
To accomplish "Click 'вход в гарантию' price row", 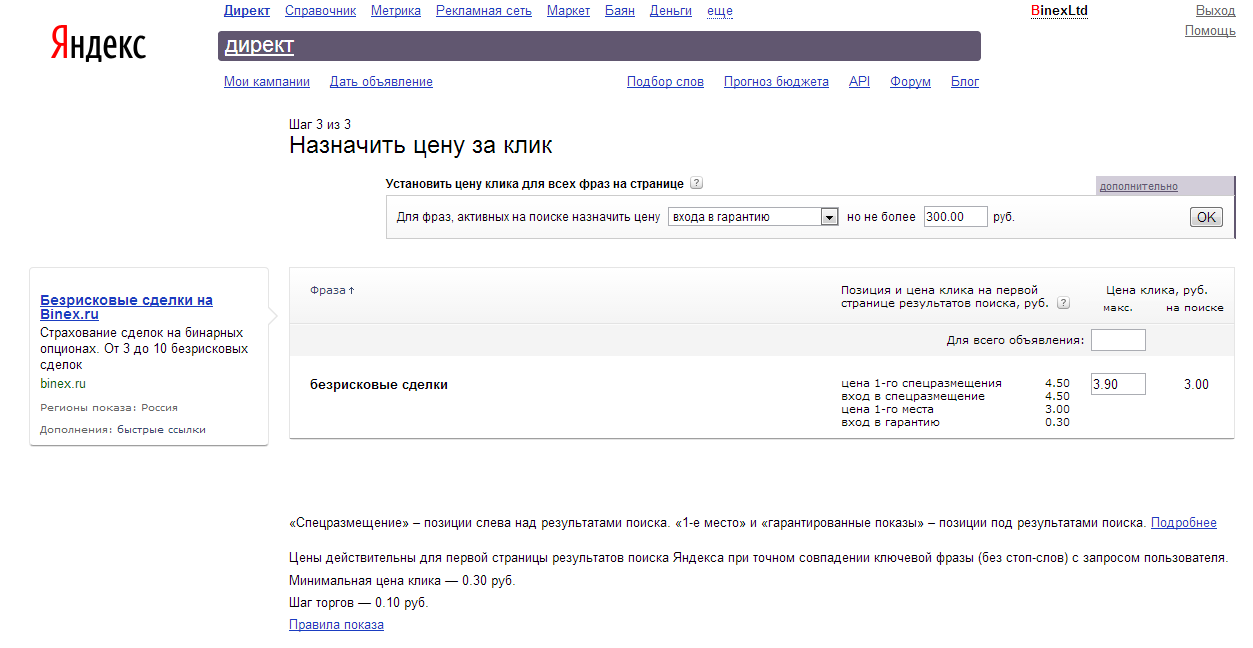I will 956,422.
